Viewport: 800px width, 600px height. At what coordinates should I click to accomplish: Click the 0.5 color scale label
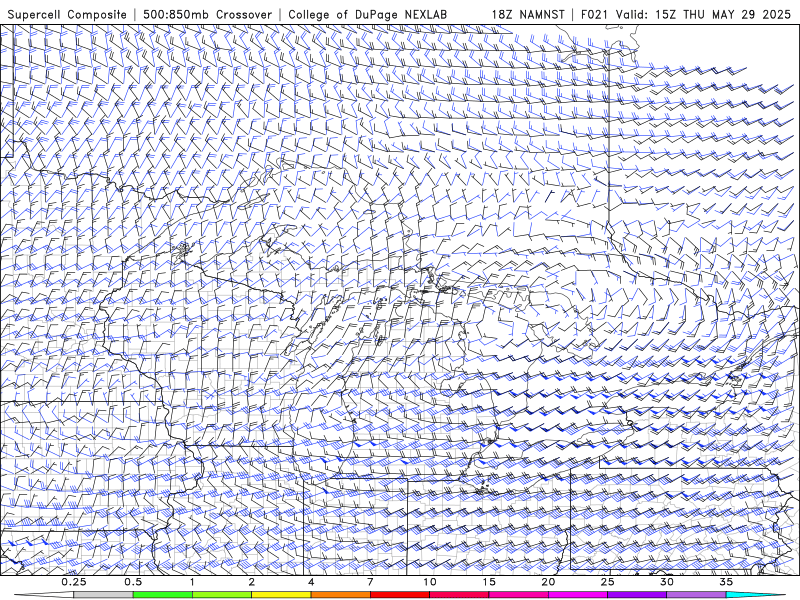pos(133,582)
